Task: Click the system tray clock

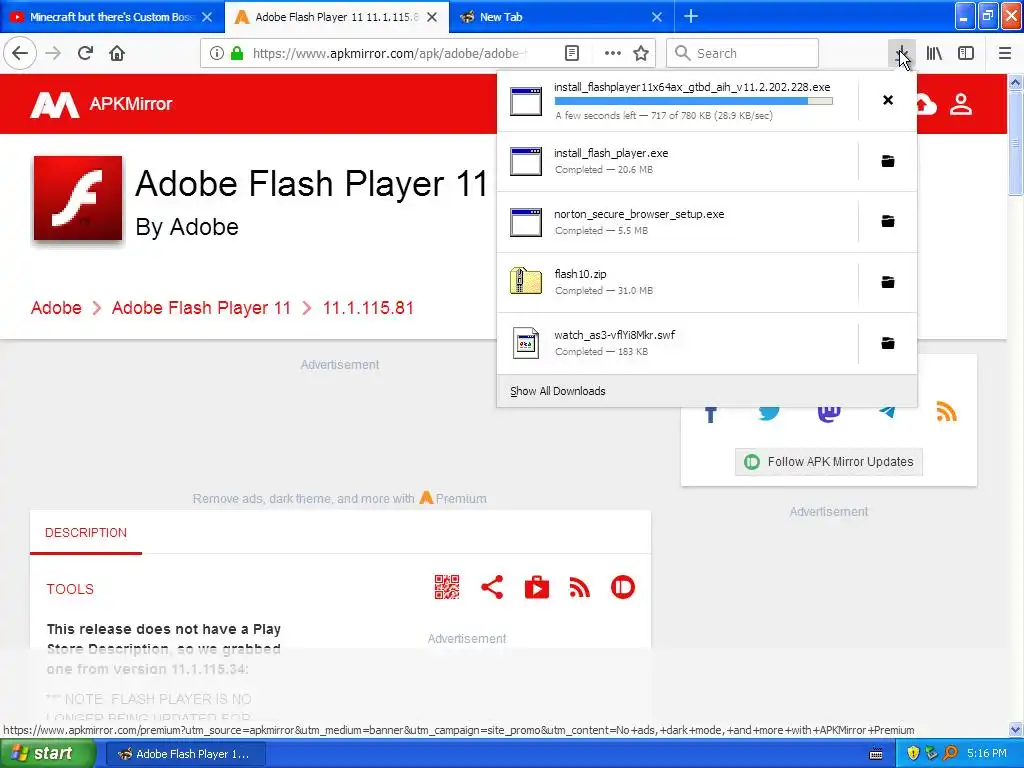Action: 987,754
